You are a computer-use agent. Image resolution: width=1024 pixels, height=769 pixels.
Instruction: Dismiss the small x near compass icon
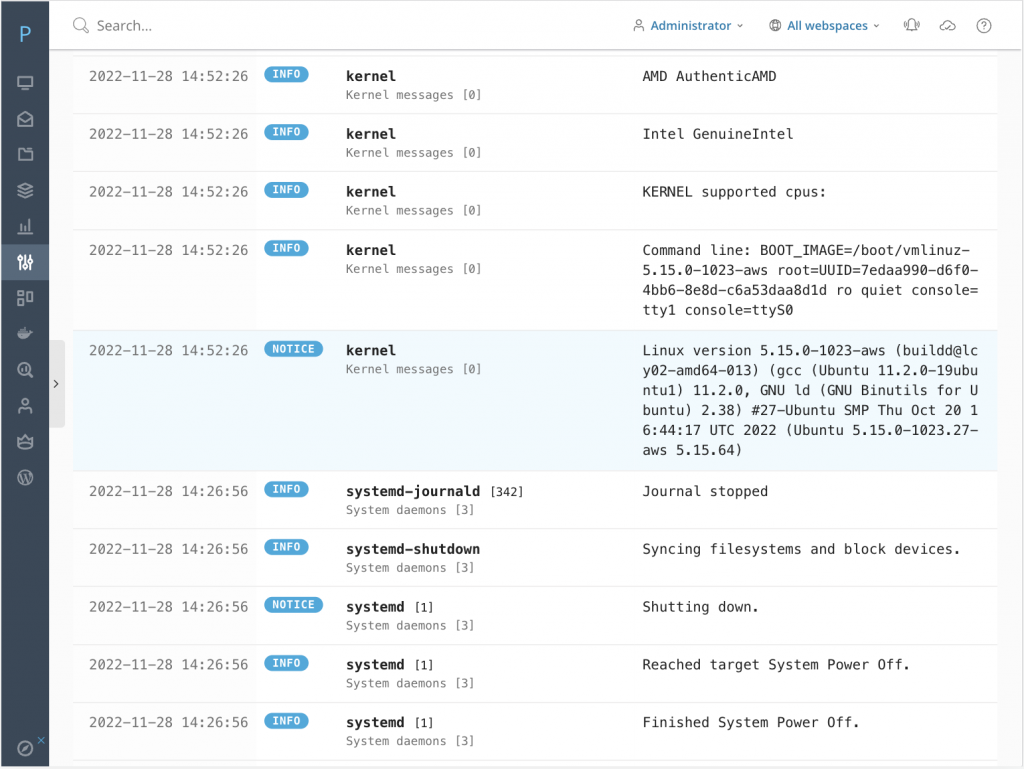pos(41,740)
